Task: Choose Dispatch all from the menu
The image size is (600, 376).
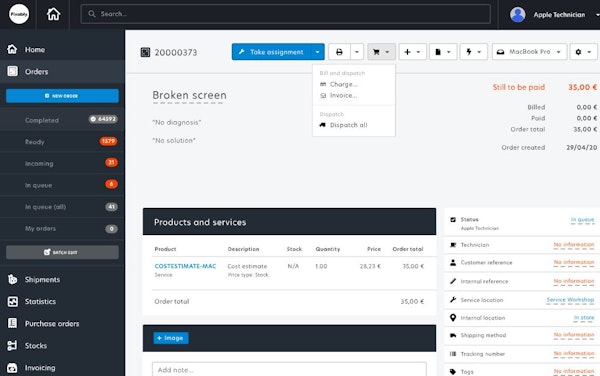Action: coord(348,125)
